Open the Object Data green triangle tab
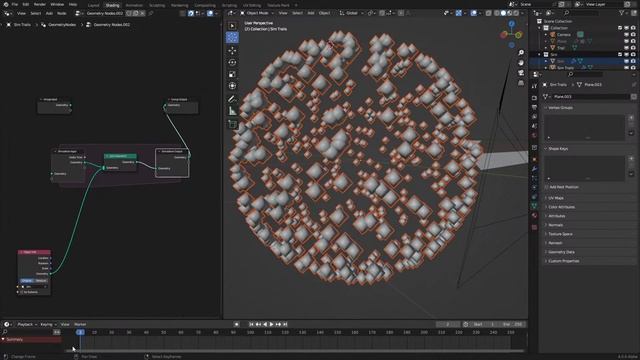The height and width of the screenshot is (360, 640). click(x=534, y=206)
